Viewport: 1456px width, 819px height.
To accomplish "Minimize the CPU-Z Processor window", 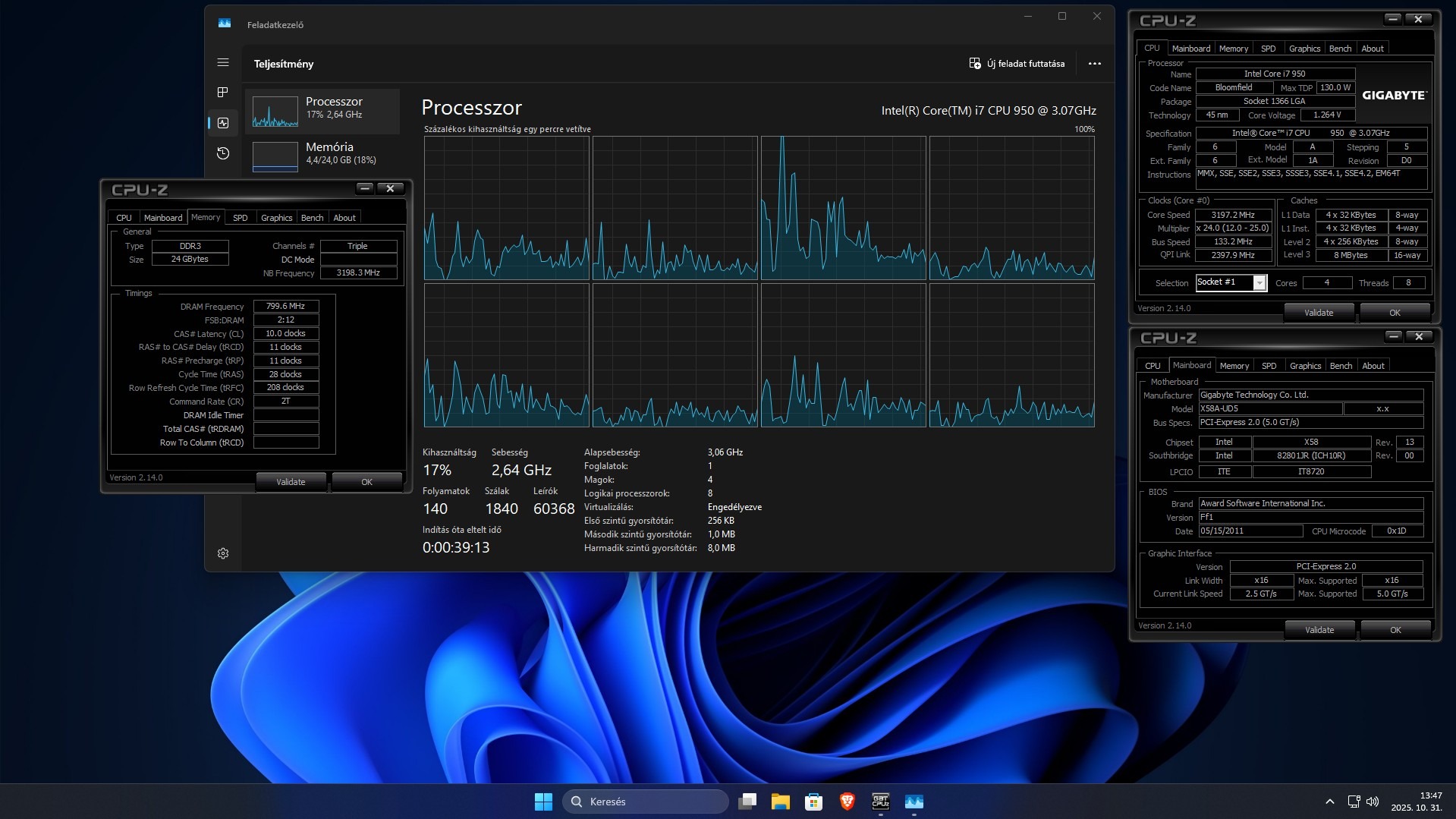I will point(1392,19).
